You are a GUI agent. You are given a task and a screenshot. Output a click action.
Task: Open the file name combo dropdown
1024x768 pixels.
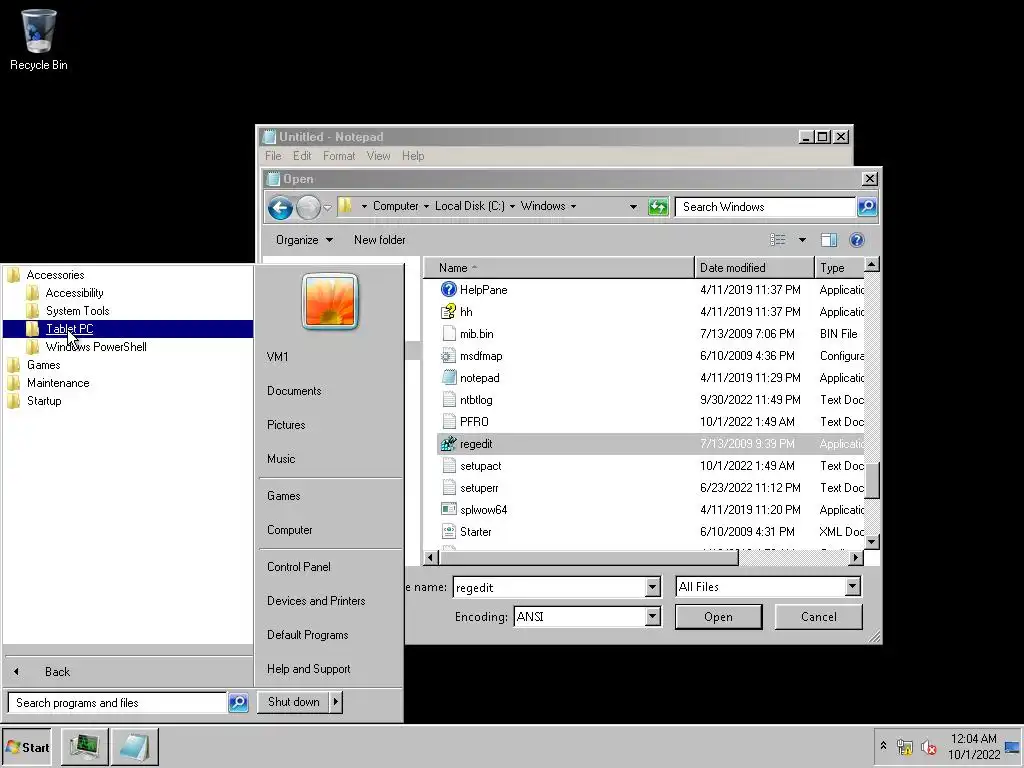[652, 587]
